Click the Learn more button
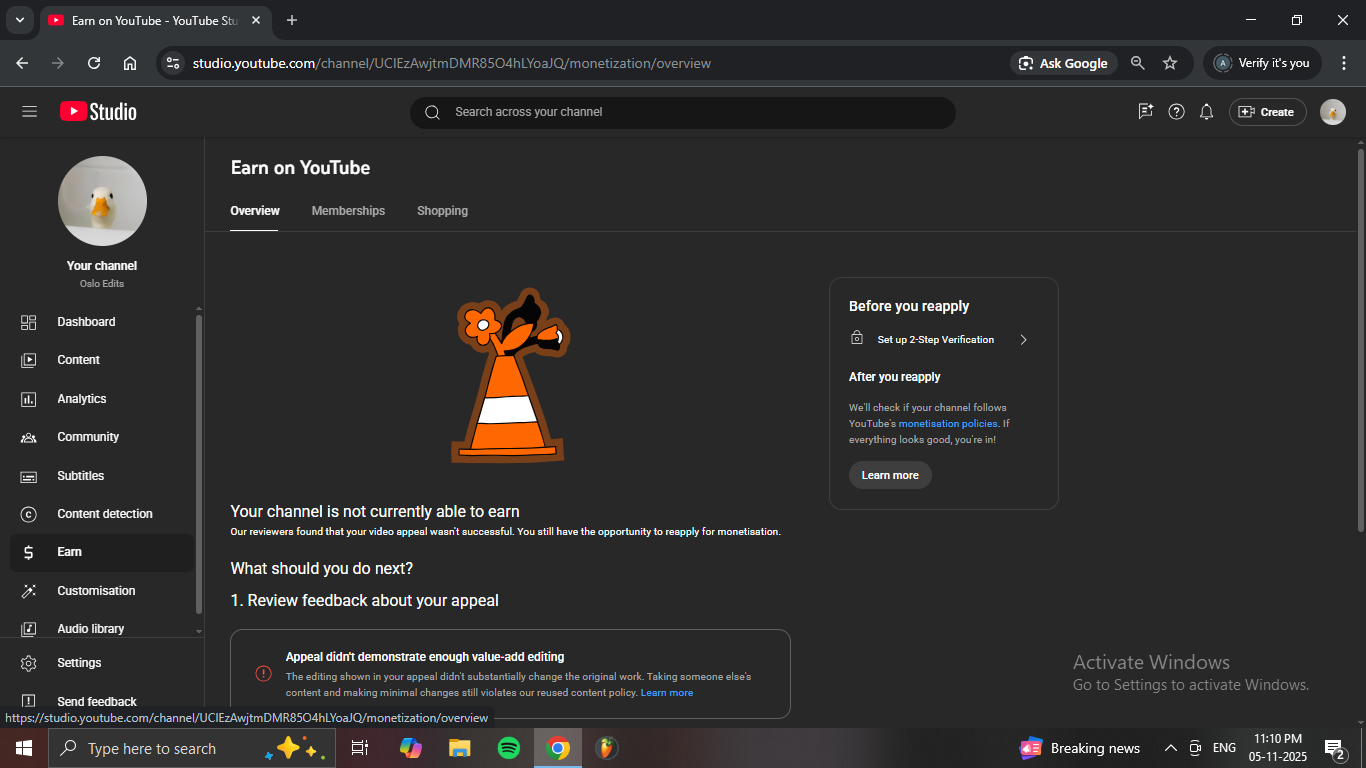1366x768 pixels. [x=889, y=475]
